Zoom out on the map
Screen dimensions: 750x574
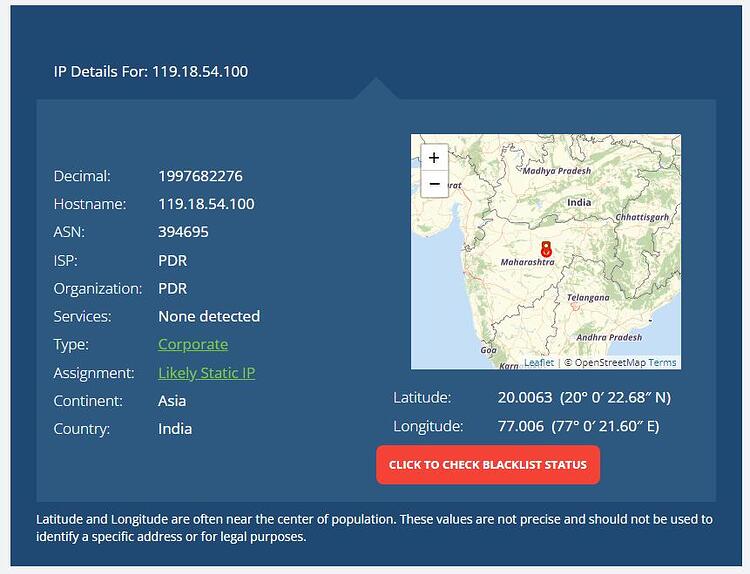[434, 184]
